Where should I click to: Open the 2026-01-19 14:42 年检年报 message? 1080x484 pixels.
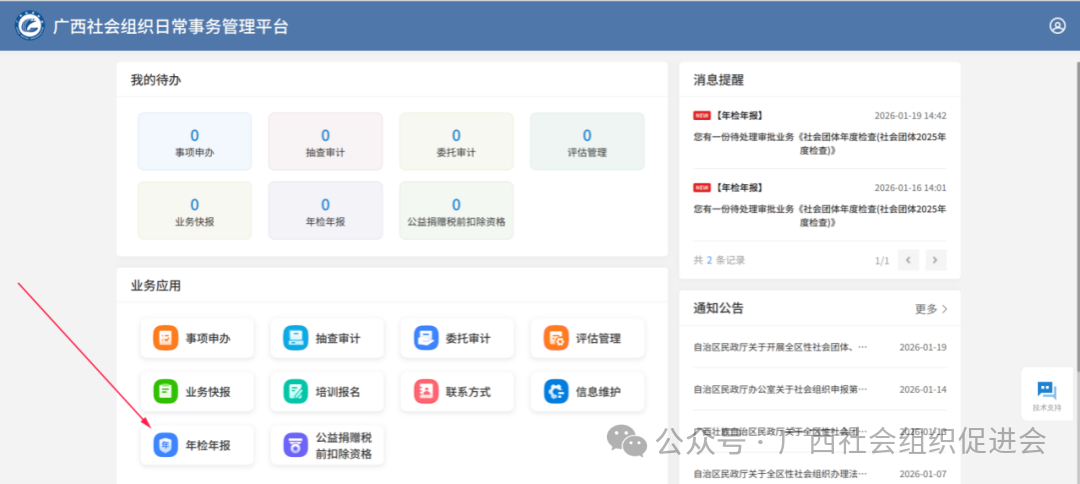[x=819, y=137]
